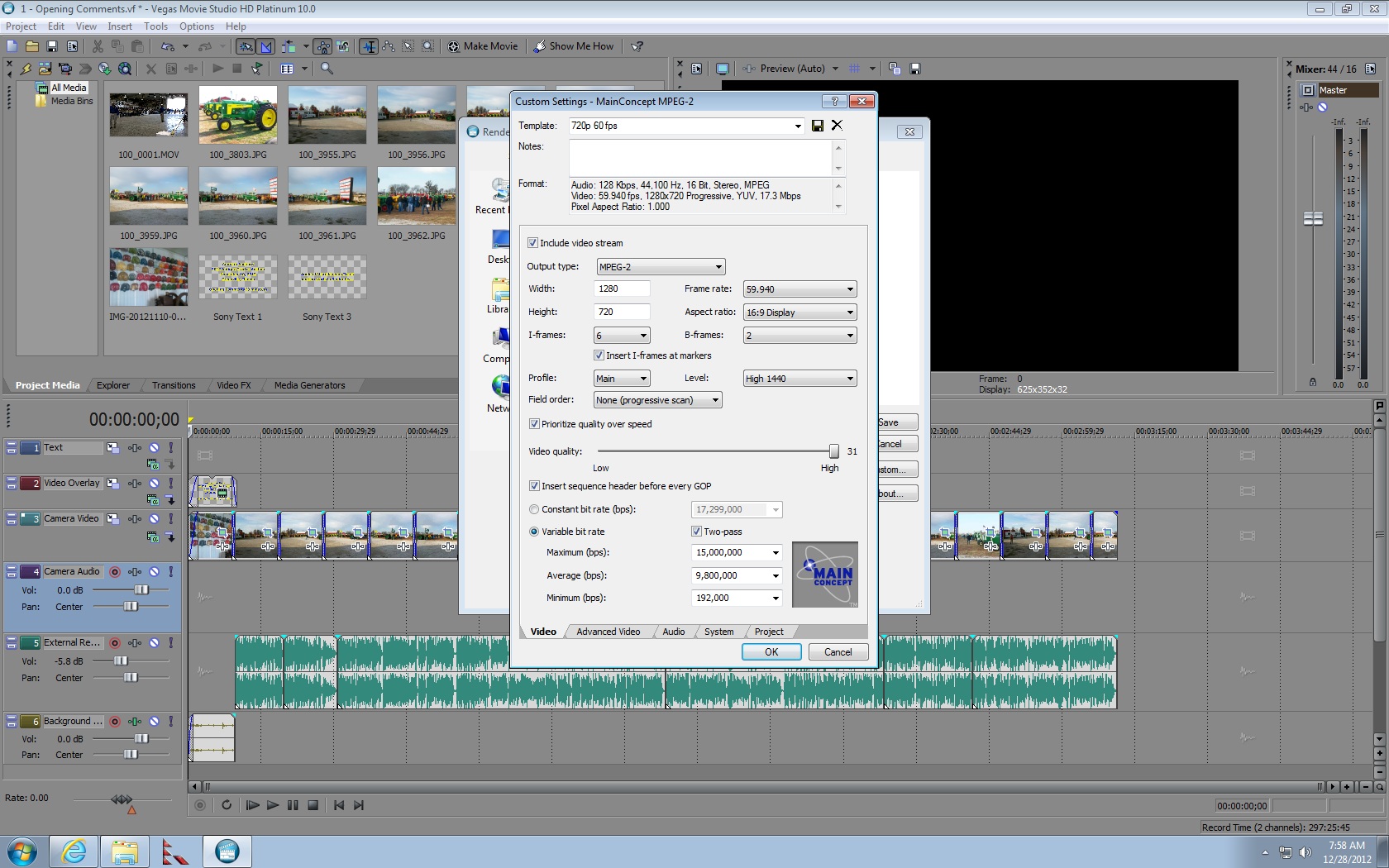
Task: Open the Aspect ratio dropdown
Action: pos(800,312)
